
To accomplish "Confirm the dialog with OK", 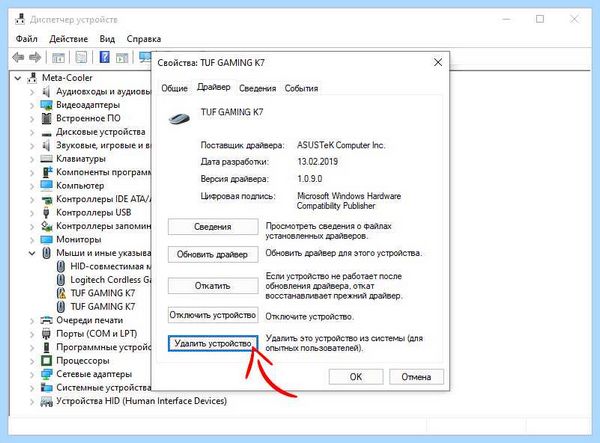I will pos(356,377).
